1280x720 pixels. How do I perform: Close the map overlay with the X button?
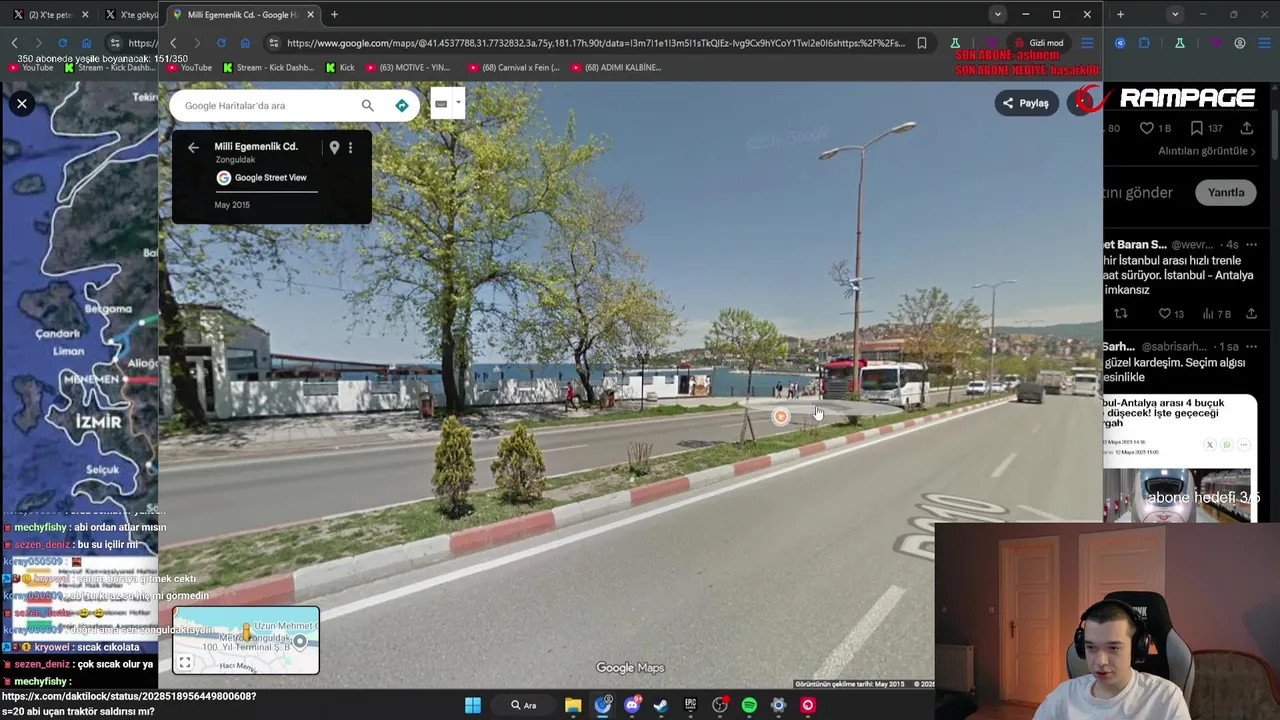tap(21, 103)
